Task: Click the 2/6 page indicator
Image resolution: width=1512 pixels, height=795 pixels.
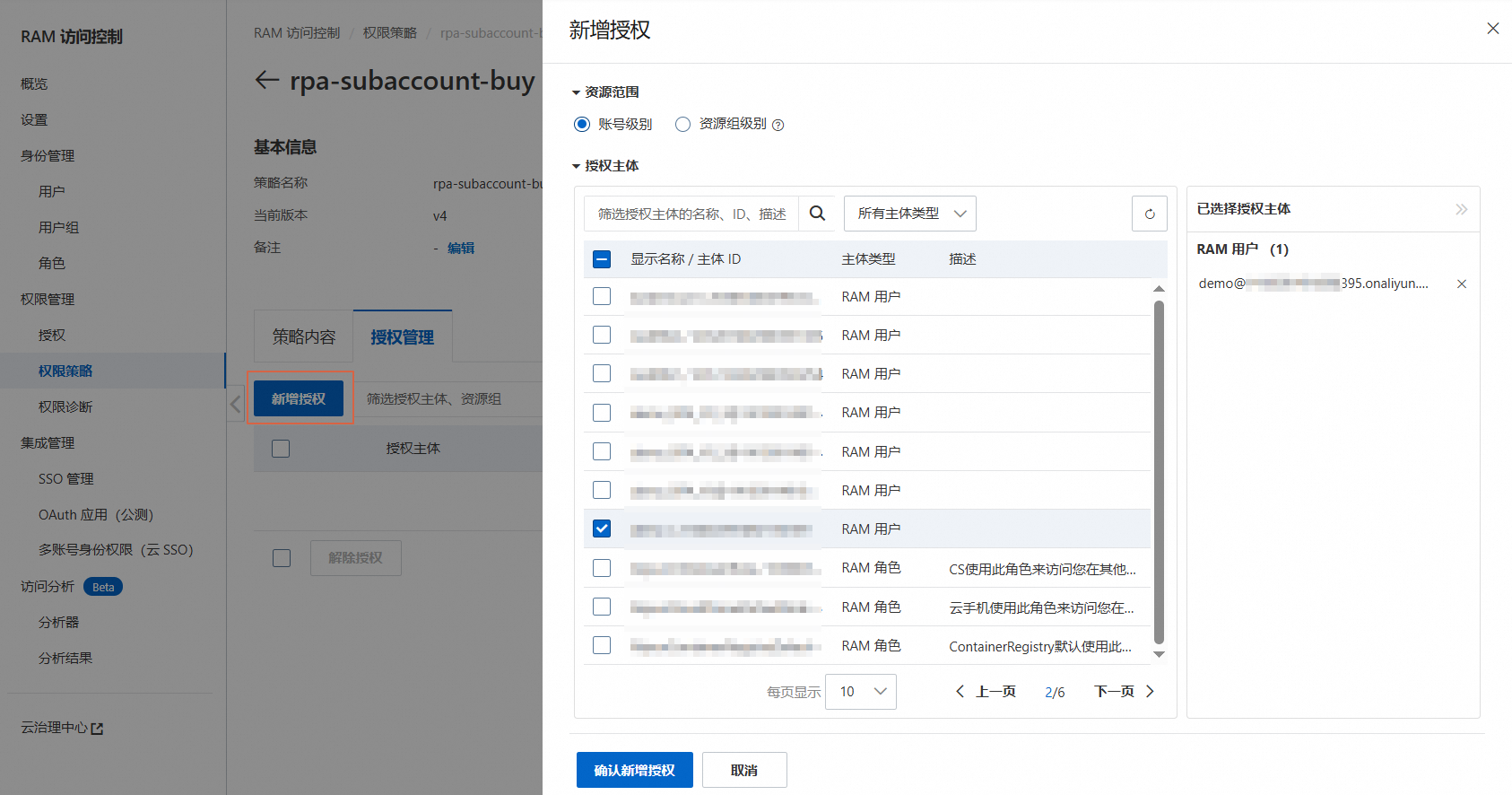Action: pyautogui.click(x=1055, y=692)
